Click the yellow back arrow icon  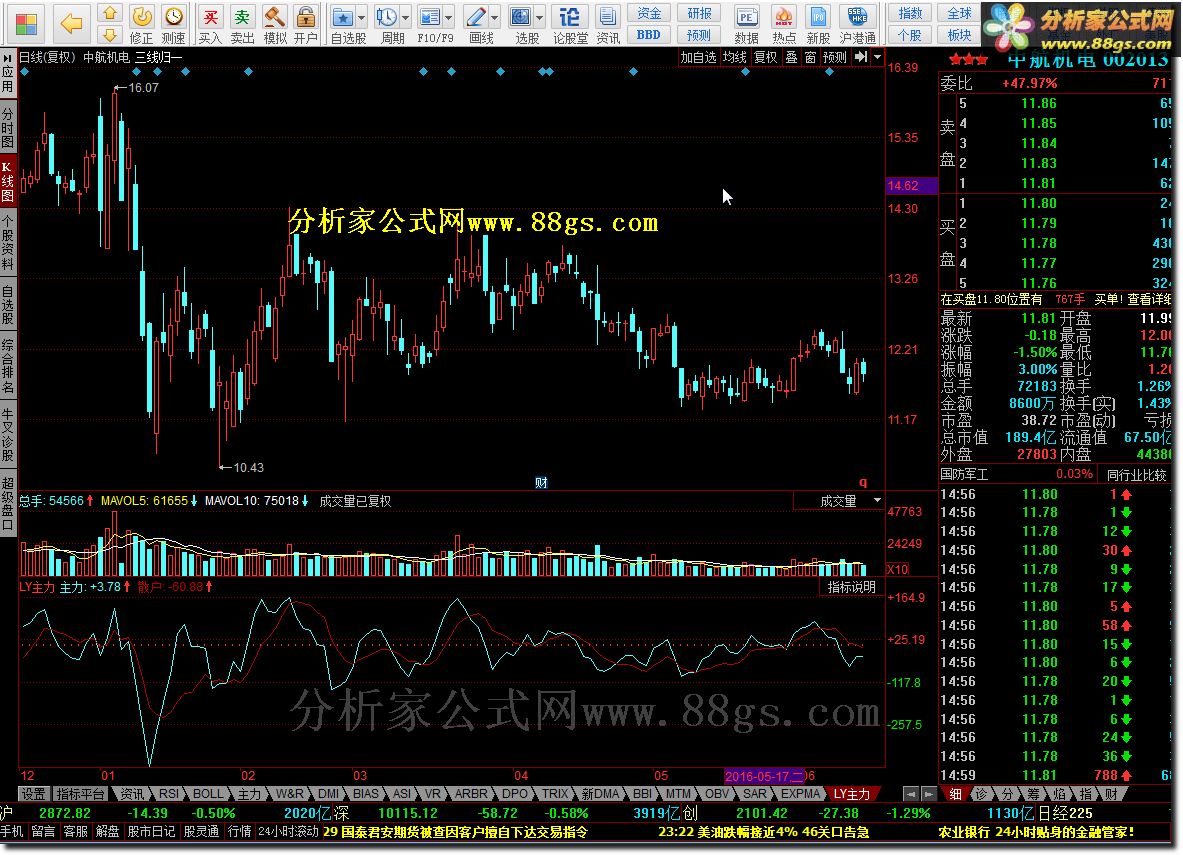coord(71,24)
